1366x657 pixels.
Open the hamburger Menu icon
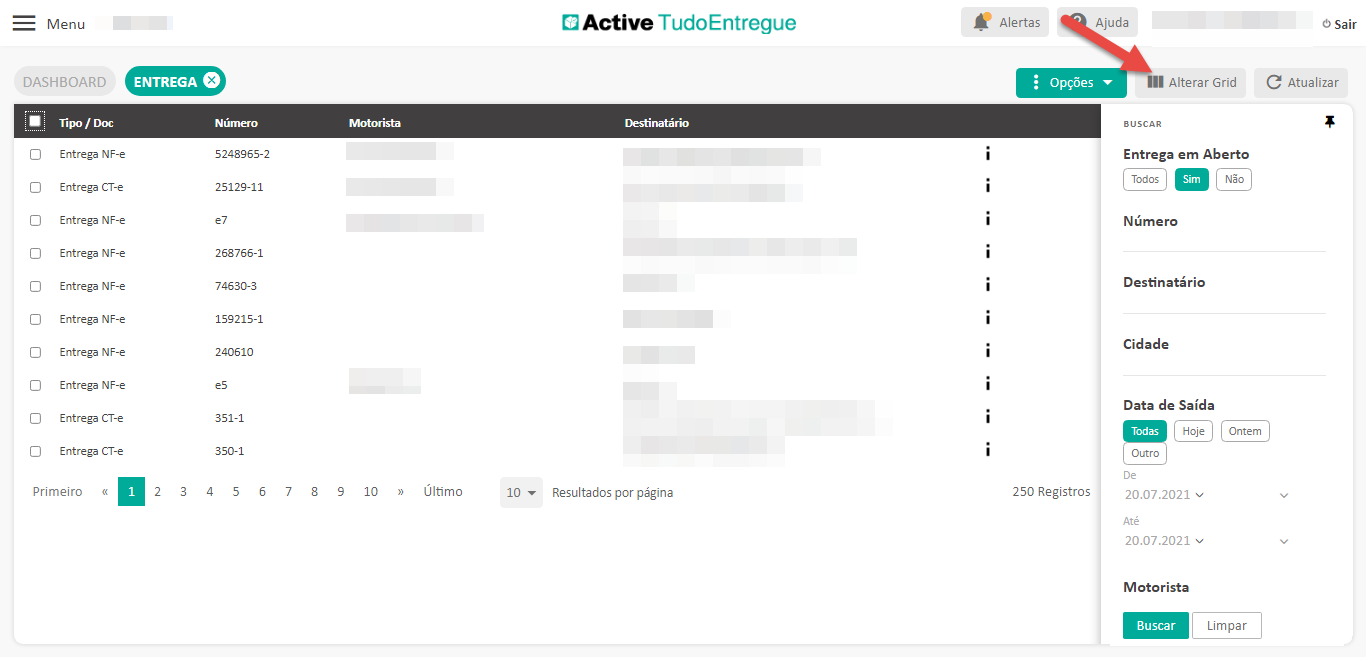click(24, 23)
